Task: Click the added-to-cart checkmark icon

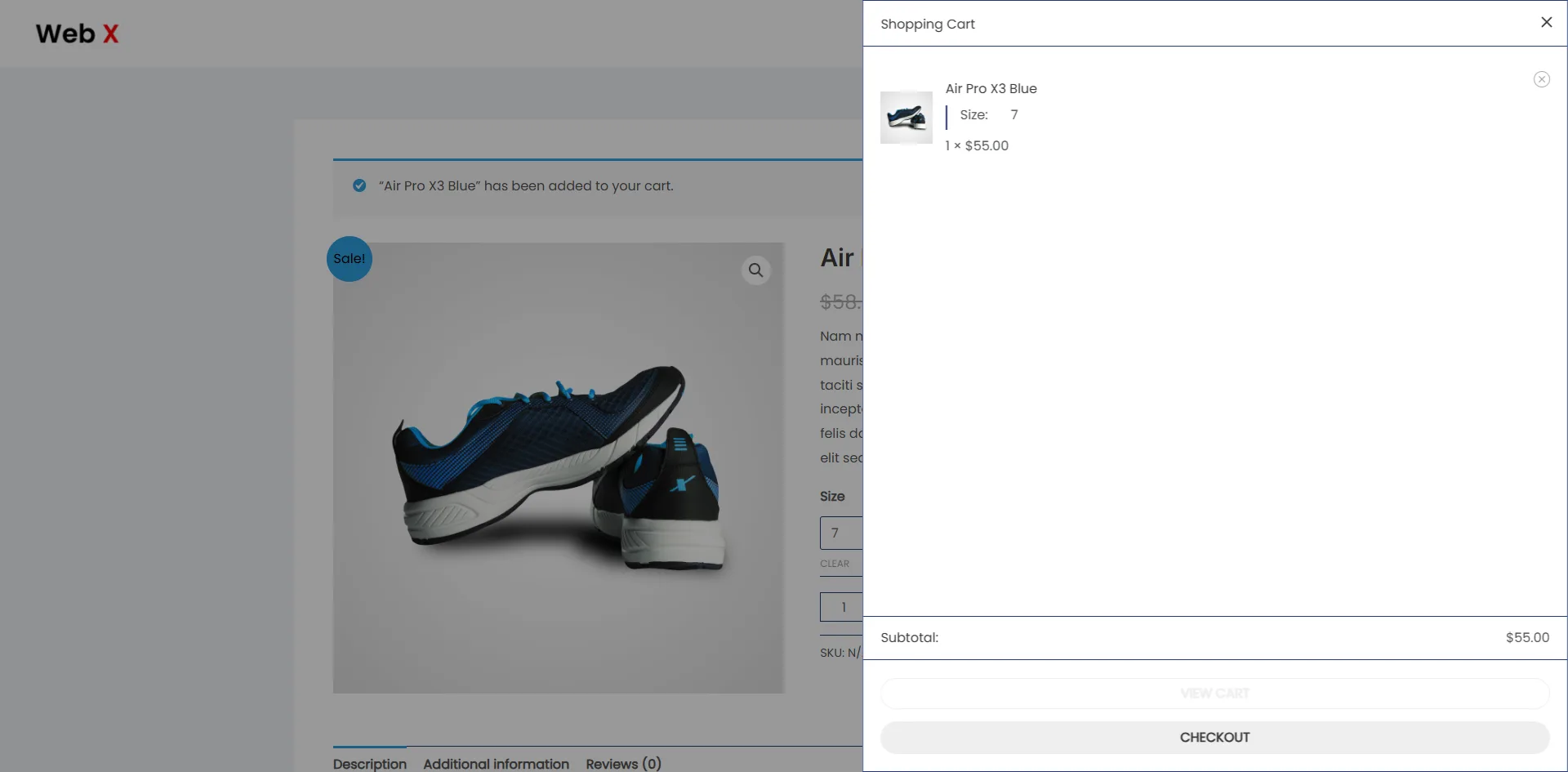Action: tap(359, 185)
